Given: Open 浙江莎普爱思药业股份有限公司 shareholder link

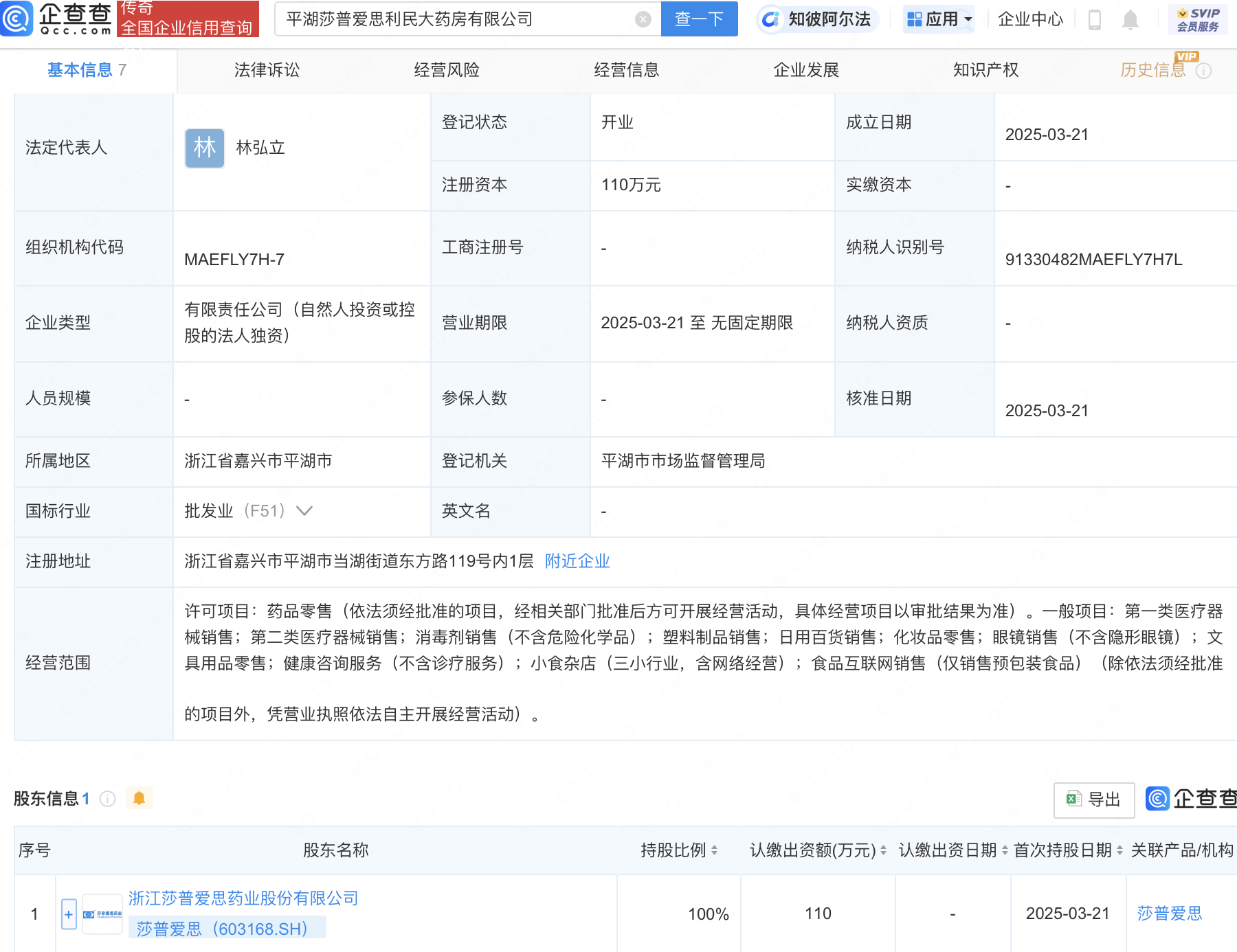Looking at the screenshot, I should click(x=243, y=898).
